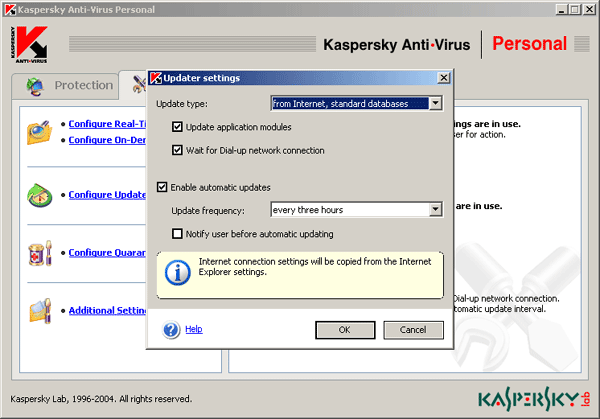Click the Kaspersky Lab logo at bottom right

pyautogui.click(x=534, y=399)
